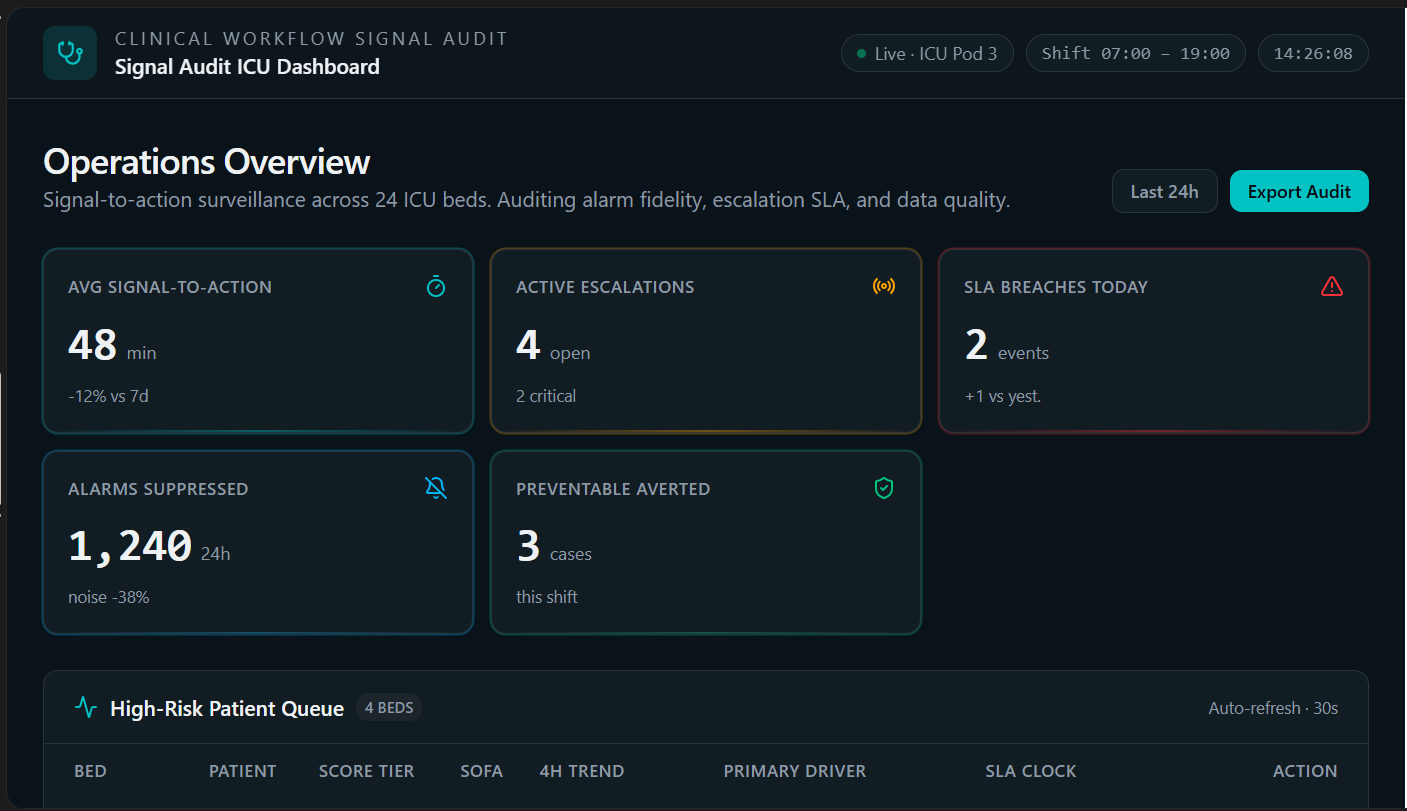Open the Last 24h time range button
Viewport: 1407px width, 811px height.
tap(1165, 191)
